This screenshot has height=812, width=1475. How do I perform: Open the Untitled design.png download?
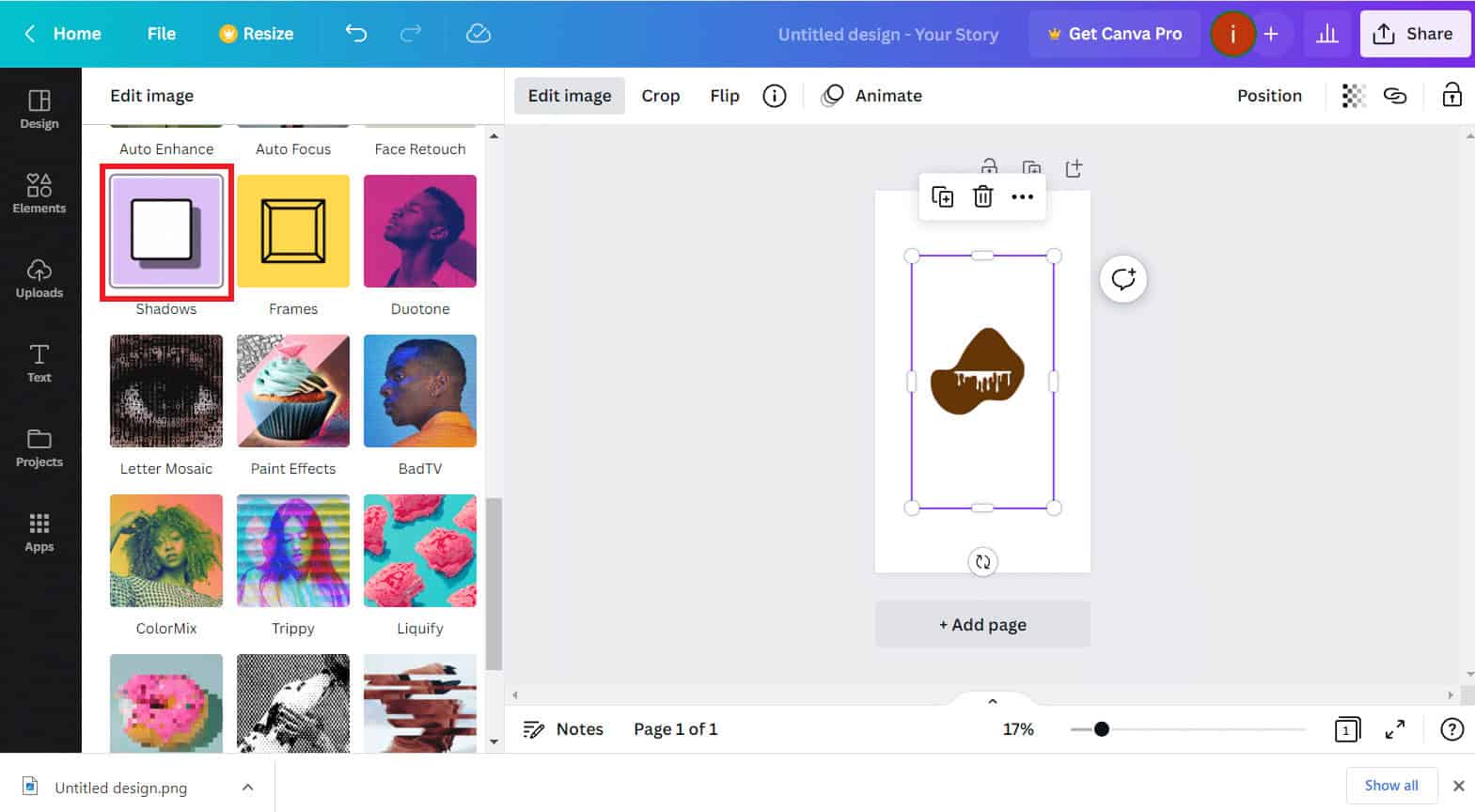coord(120,788)
